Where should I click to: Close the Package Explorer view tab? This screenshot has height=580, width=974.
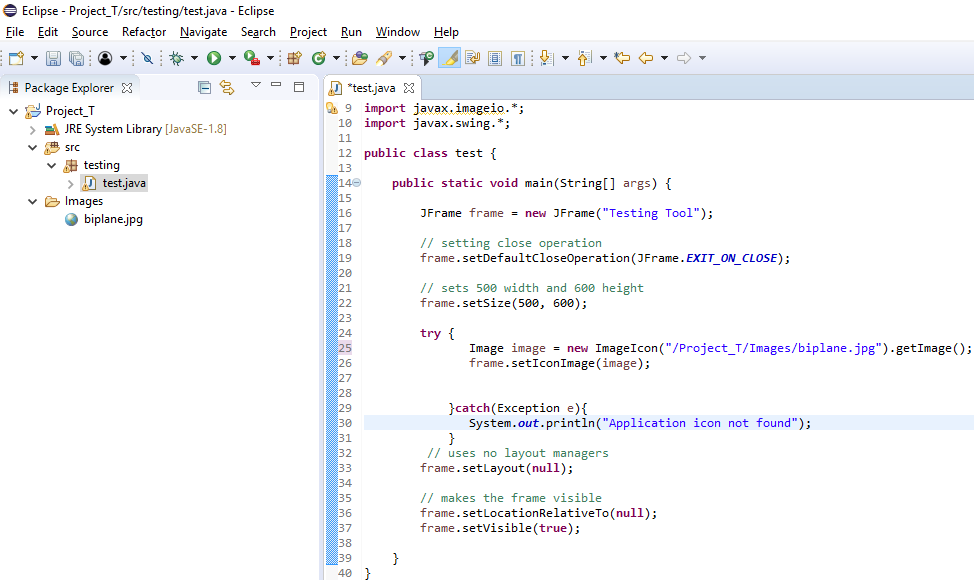pos(126,88)
